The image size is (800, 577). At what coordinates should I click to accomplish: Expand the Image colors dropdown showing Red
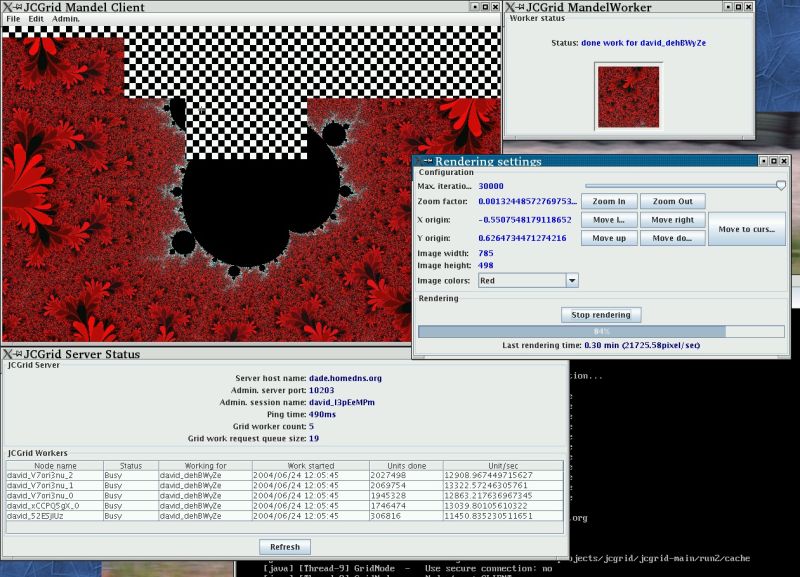pos(572,281)
